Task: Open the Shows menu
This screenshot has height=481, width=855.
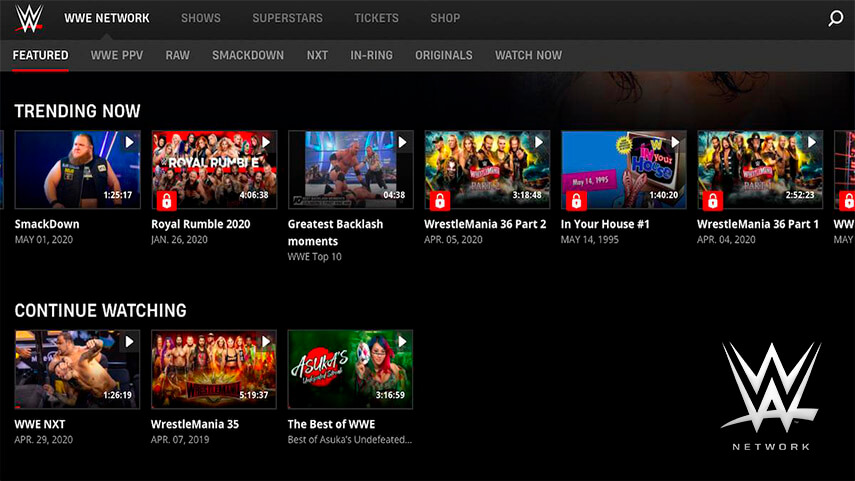Action: click(x=201, y=18)
